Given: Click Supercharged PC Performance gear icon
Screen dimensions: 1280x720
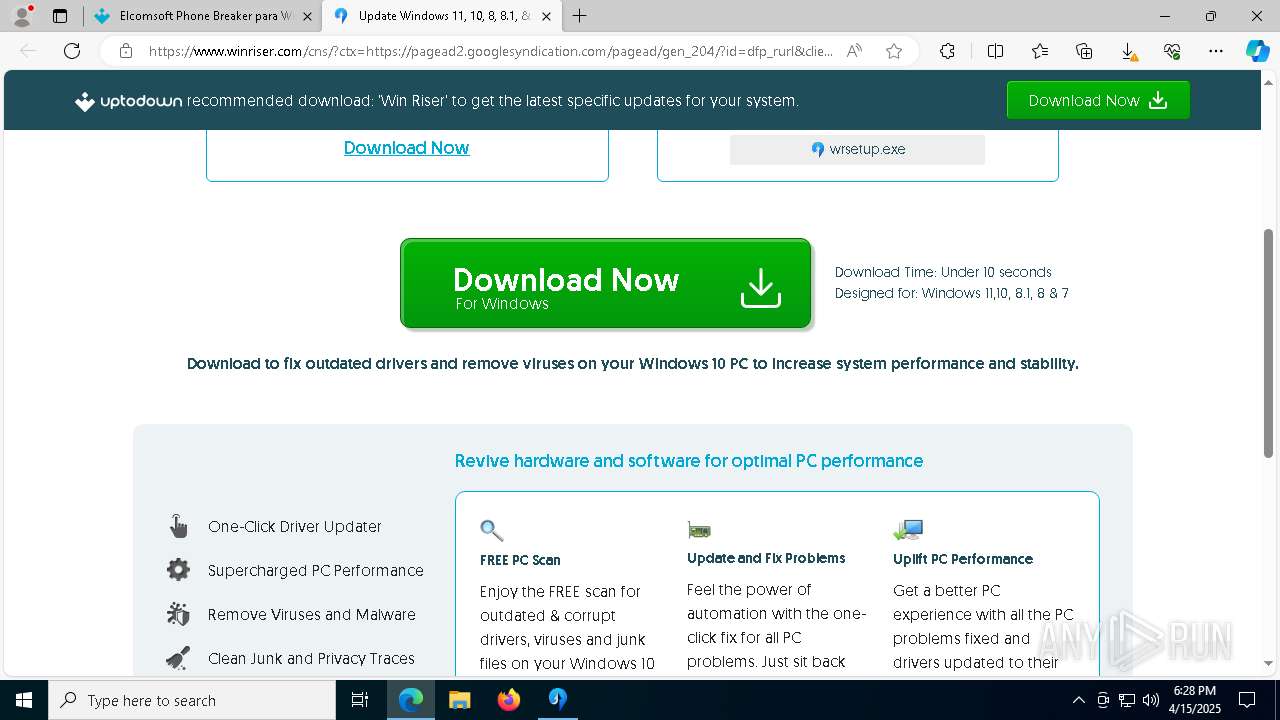Looking at the screenshot, I should tap(178, 570).
